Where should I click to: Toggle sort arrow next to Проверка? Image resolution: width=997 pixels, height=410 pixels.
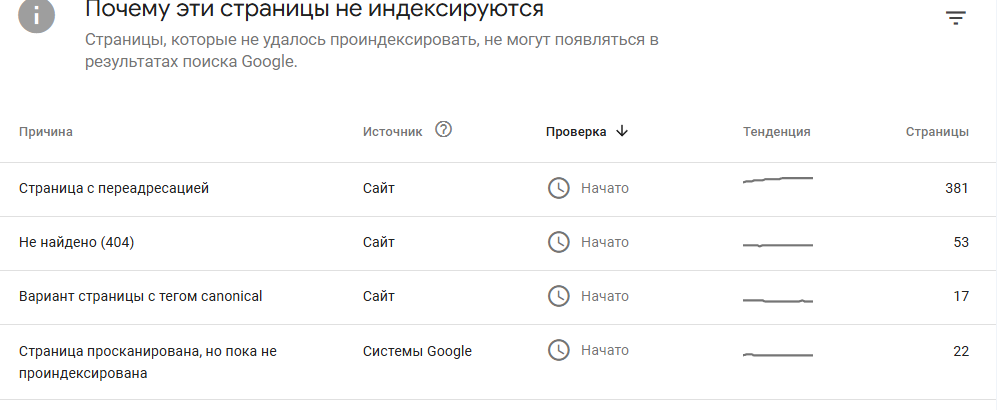[x=622, y=131]
